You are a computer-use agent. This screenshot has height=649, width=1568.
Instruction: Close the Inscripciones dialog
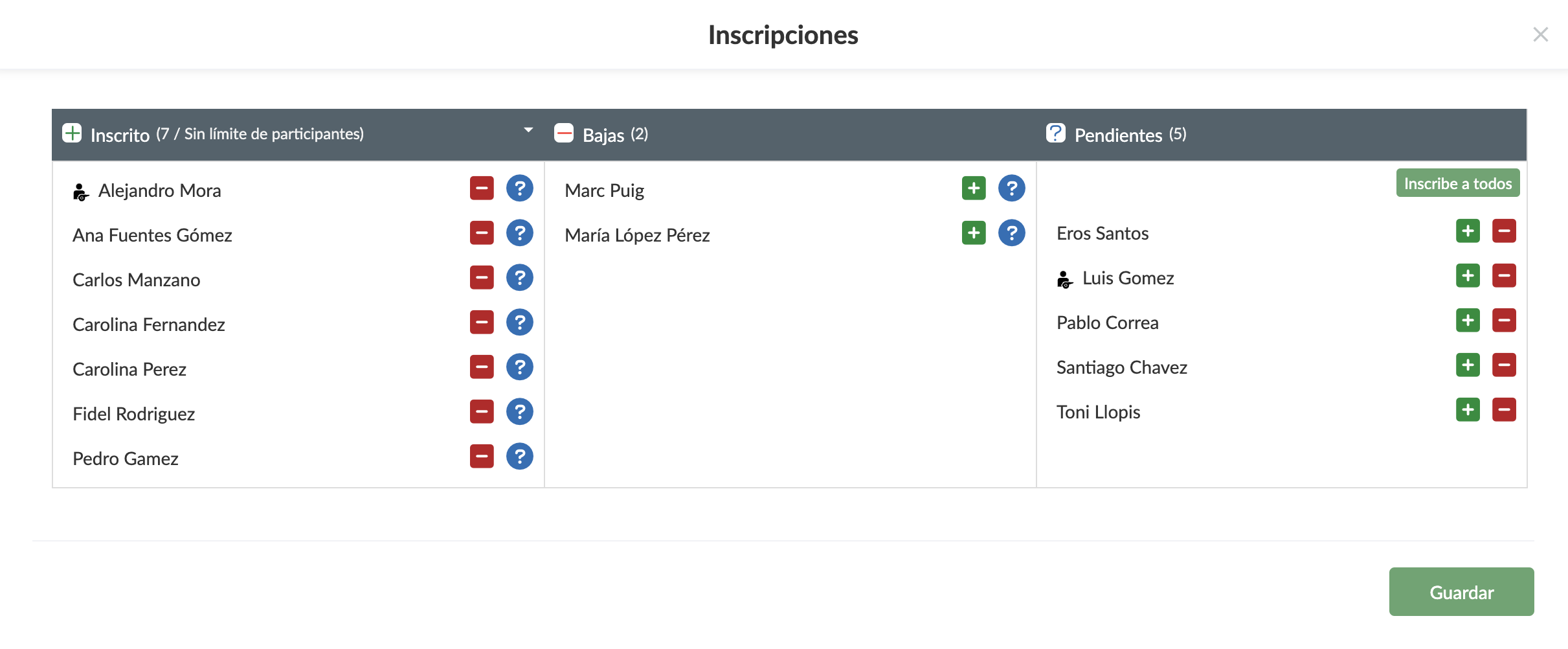1540,34
